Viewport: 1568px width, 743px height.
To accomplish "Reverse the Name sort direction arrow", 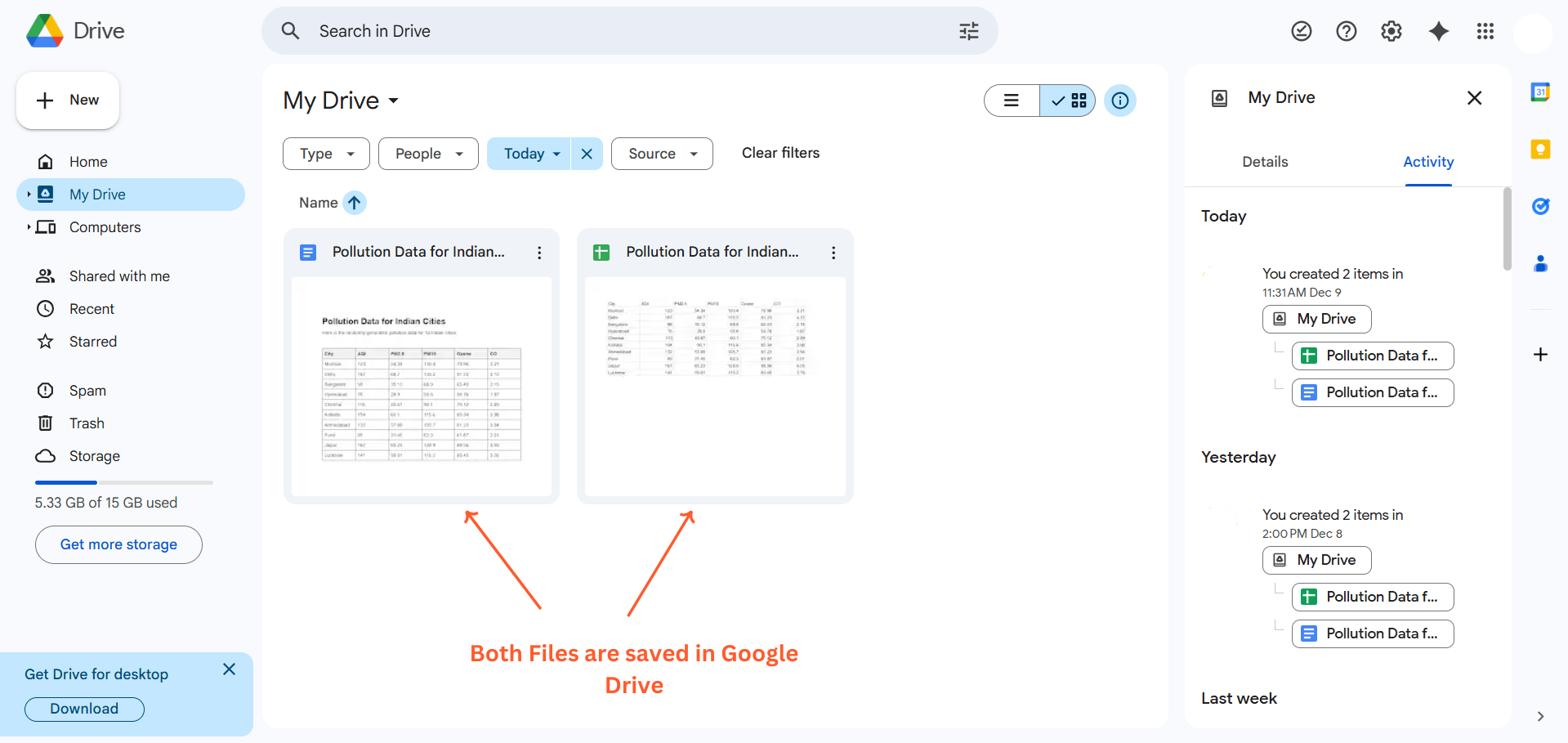I will 354,203.
